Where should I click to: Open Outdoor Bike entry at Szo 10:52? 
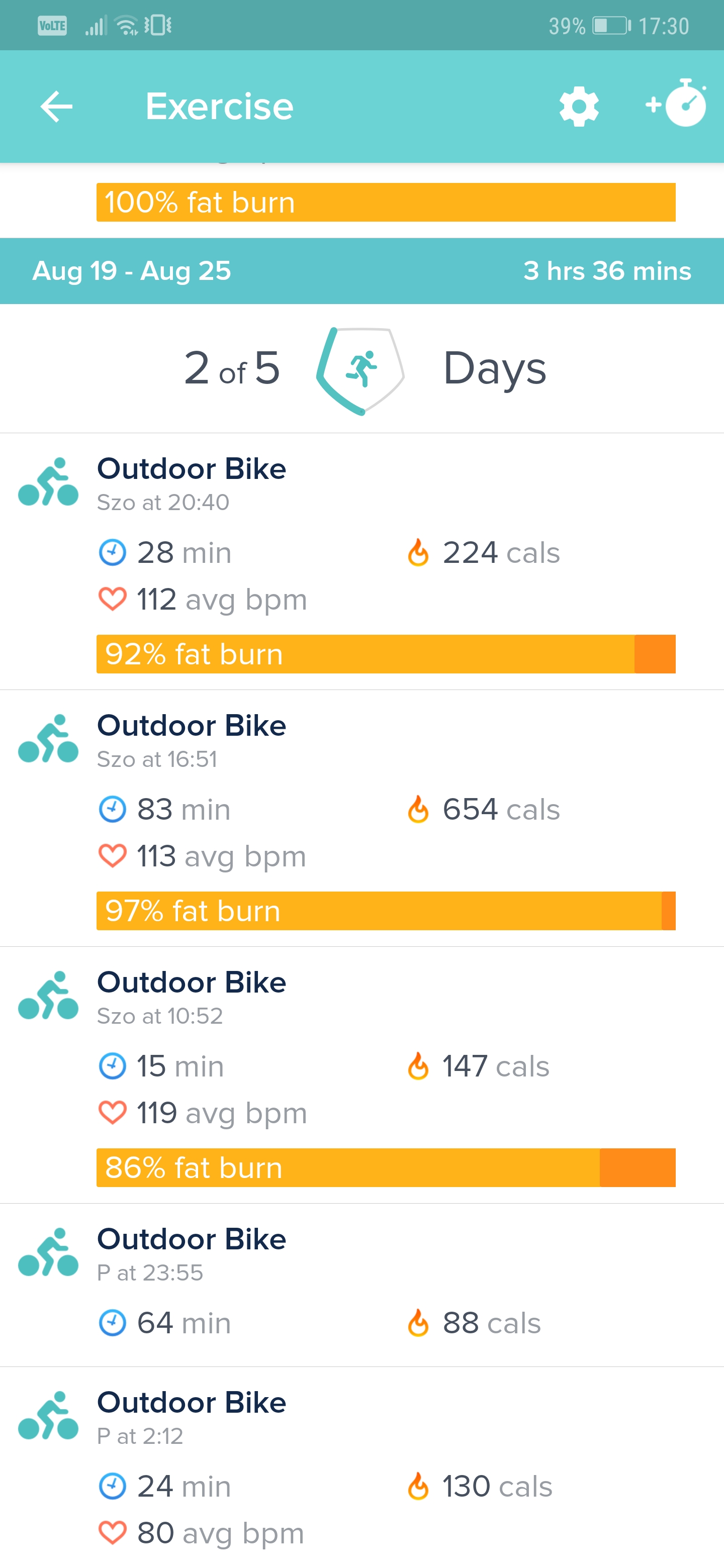pos(361,1075)
